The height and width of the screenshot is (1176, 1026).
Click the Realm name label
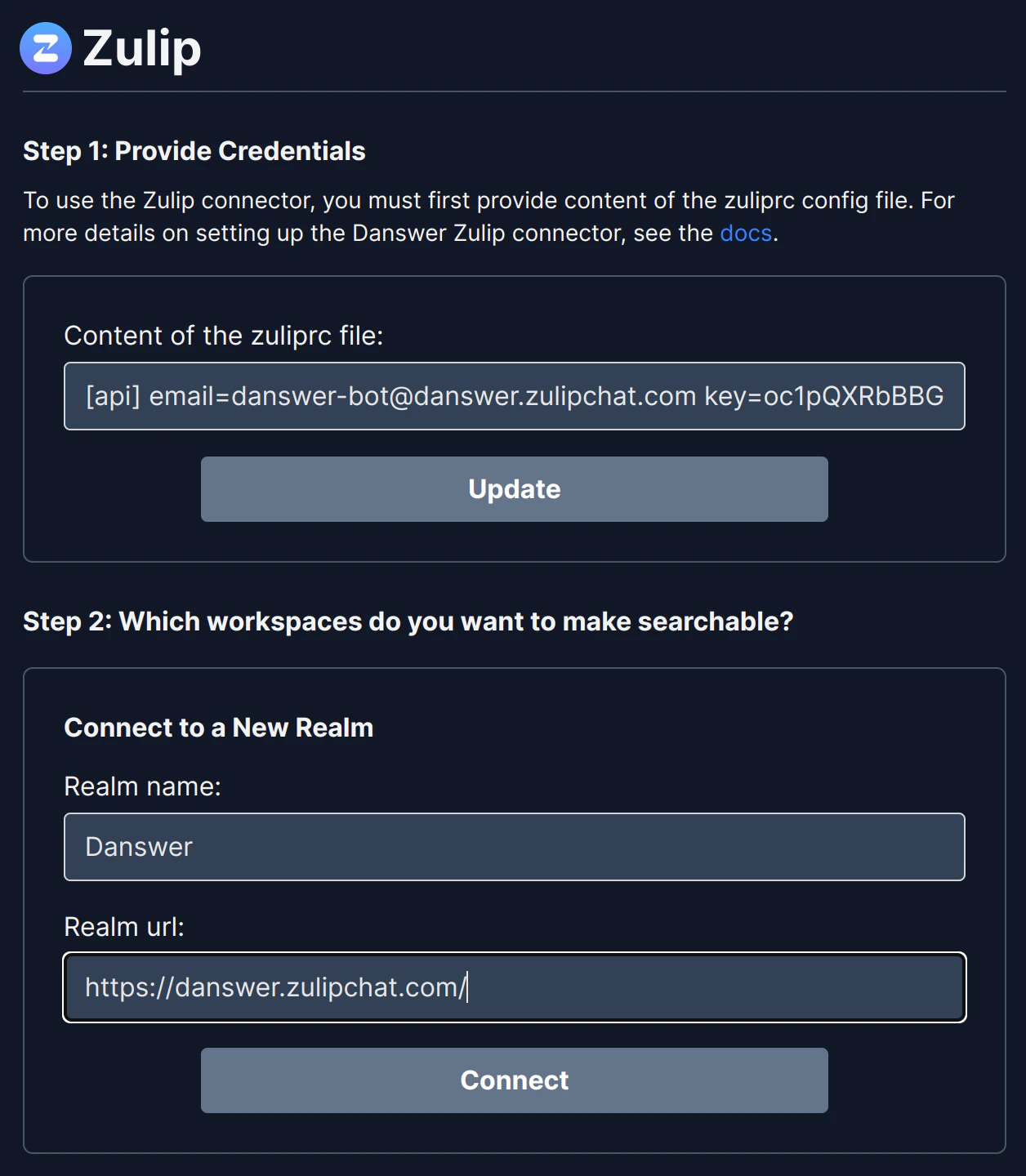coord(143,786)
